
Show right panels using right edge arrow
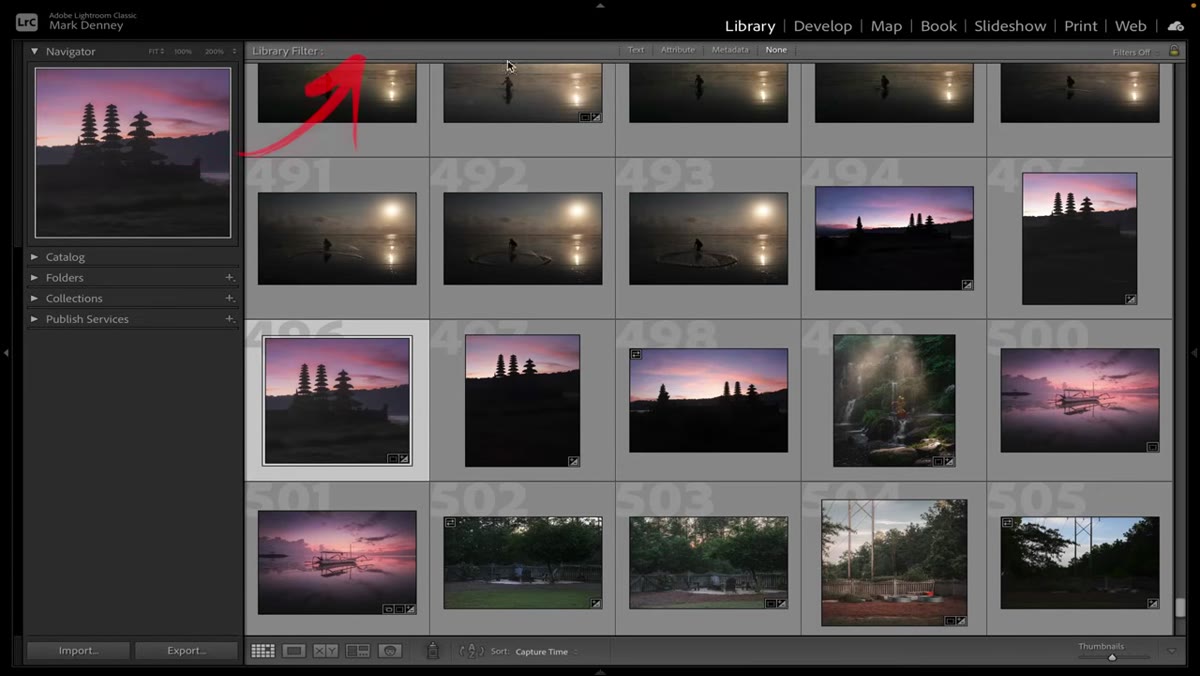pos(1194,353)
